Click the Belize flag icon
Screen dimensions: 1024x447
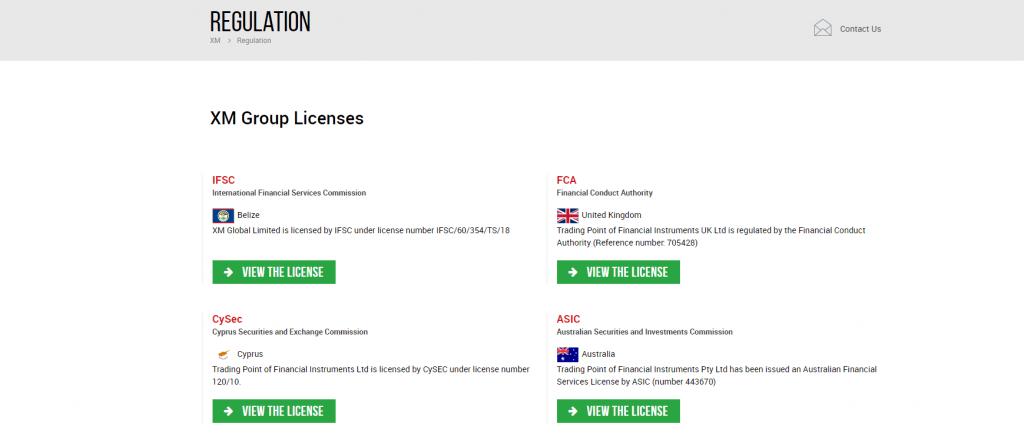[223, 215]
